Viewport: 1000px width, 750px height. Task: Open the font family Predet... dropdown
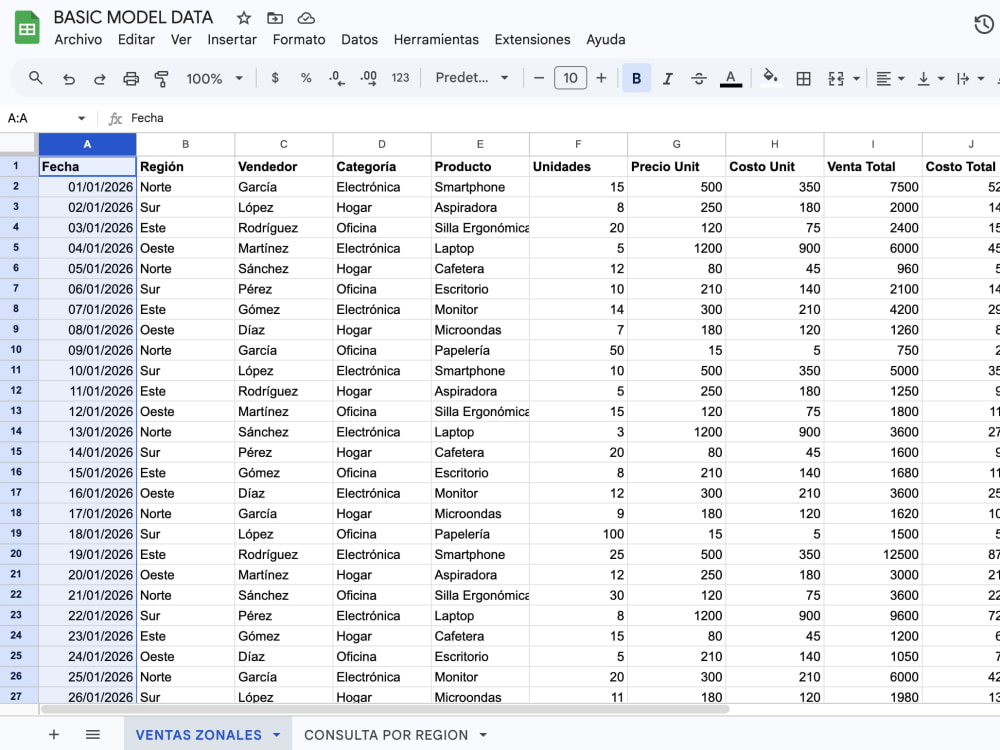[472, 78]
